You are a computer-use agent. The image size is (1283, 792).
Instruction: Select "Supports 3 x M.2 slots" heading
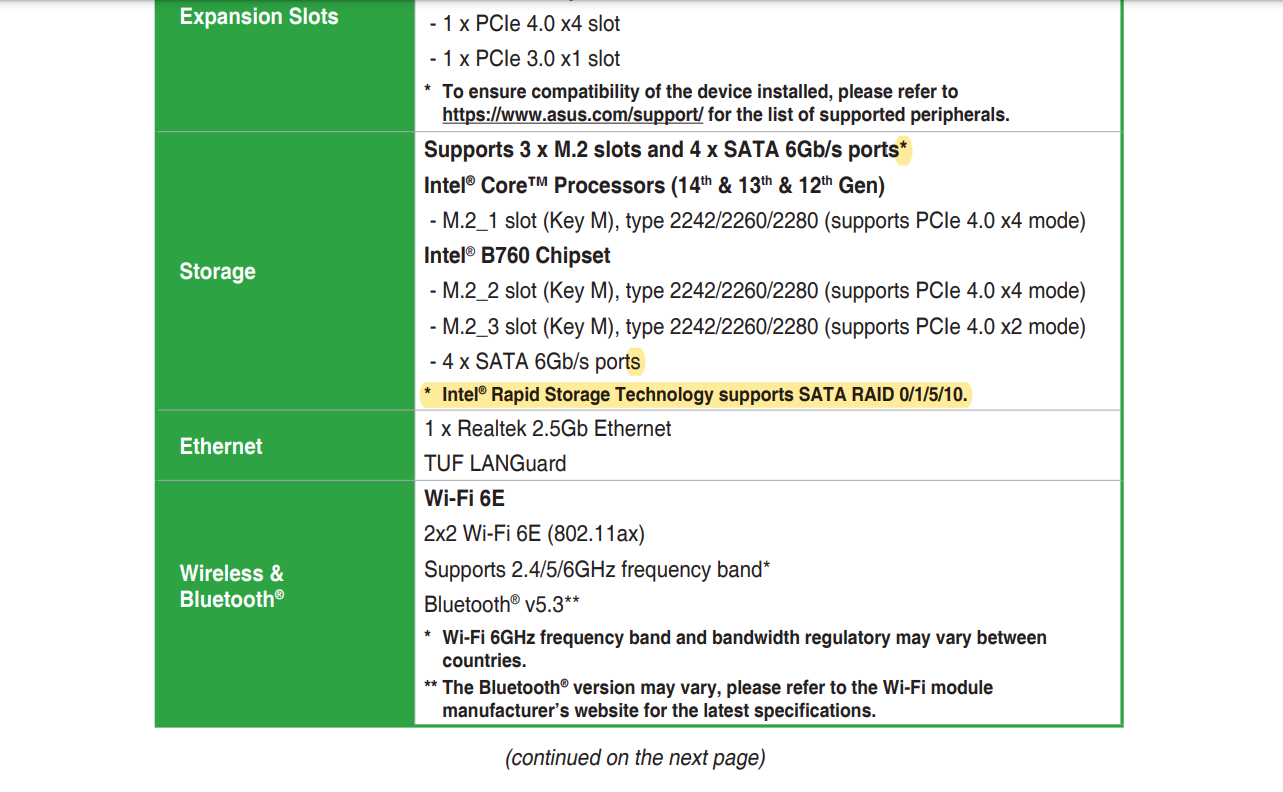pos(666,150)
